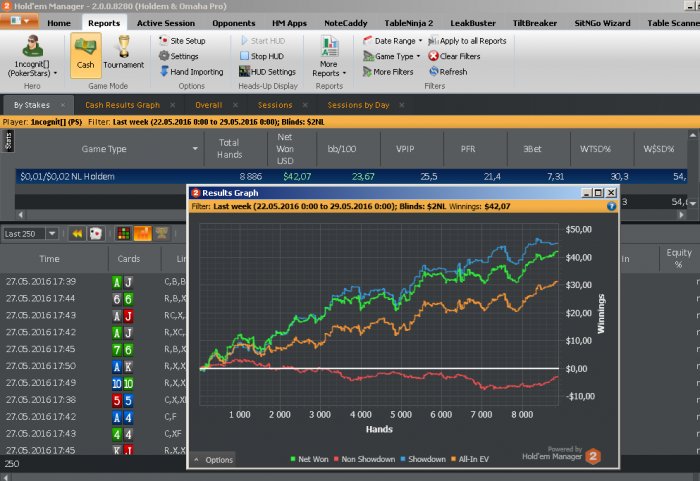Image resolution: width=700 pixels, height=481 pixels.
Task: Sort by PFR column
Action: (475, 149)
